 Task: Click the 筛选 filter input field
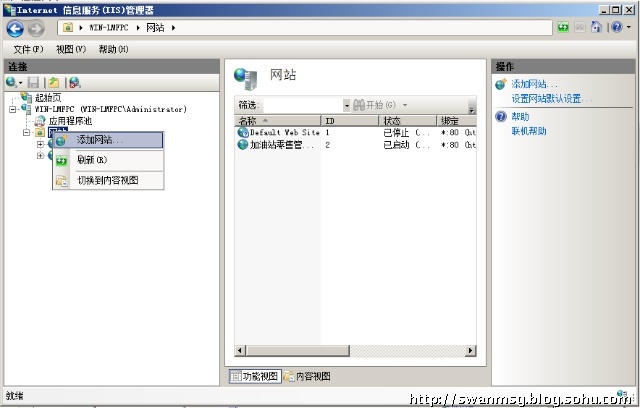coord(303,105)
